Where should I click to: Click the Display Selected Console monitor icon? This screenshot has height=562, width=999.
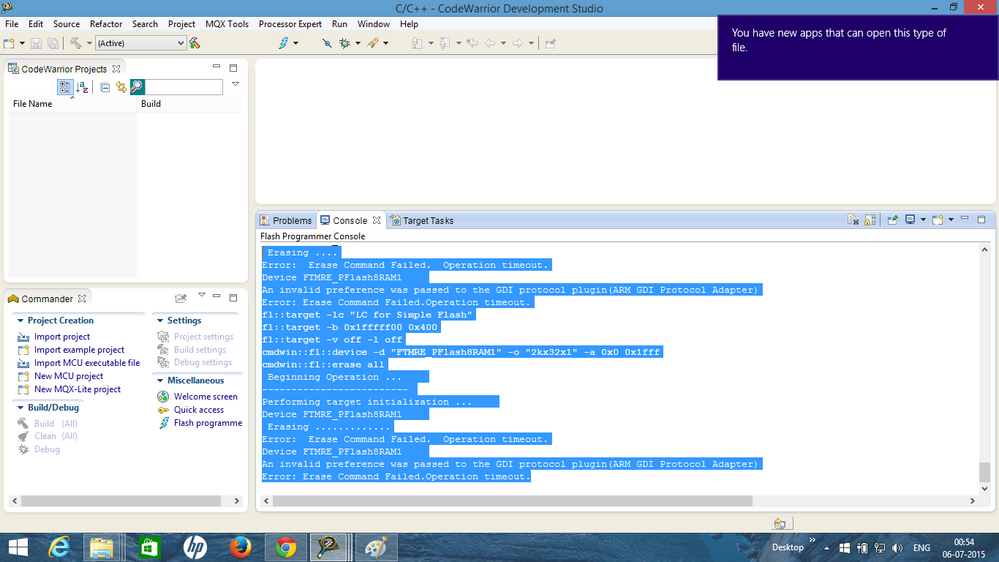(910, 220)
